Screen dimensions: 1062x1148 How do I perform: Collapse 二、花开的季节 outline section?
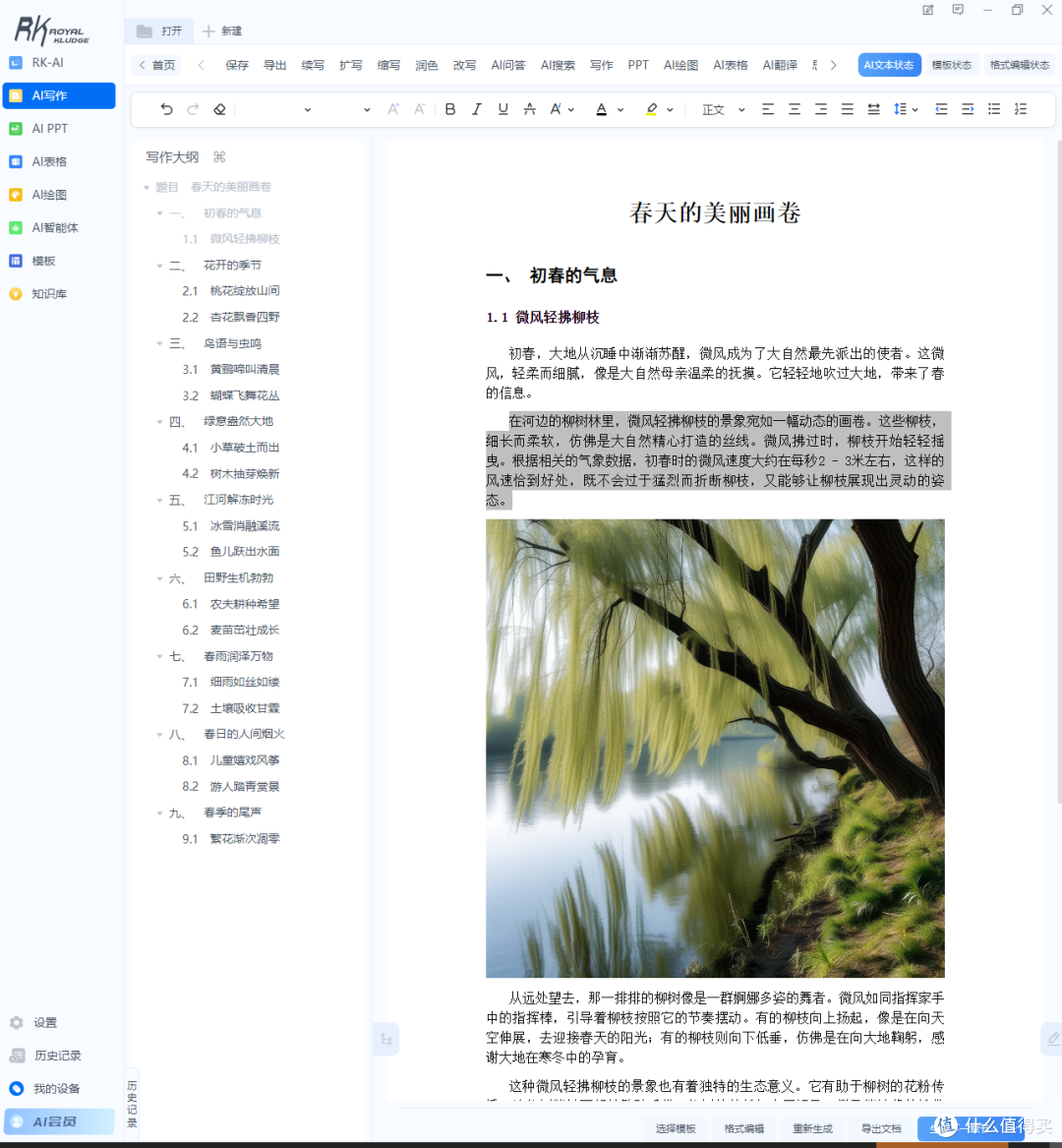[x=159, y=266]
